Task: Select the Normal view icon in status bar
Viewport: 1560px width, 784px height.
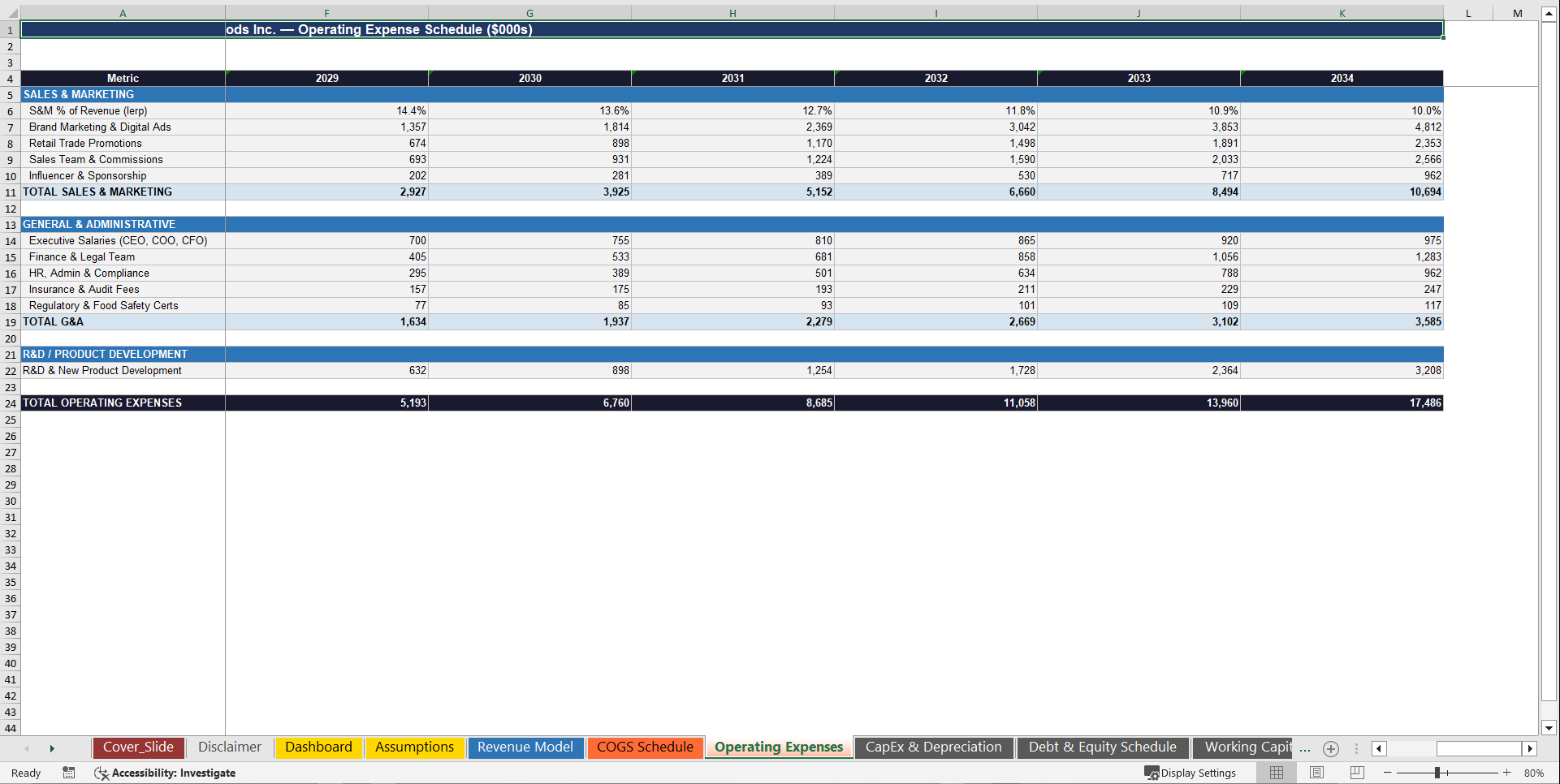Action: click(1276, 773)
